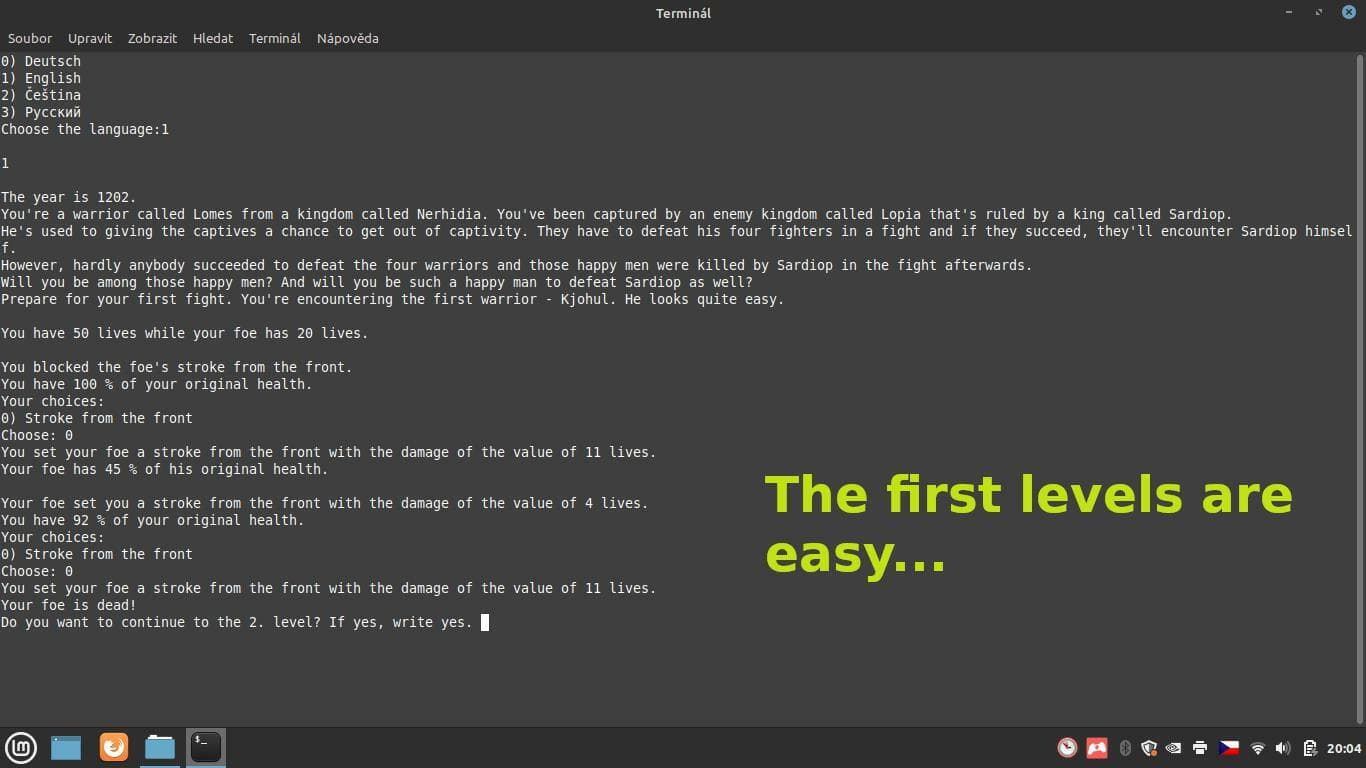Click "You blocked the foe's stroke" line
This screenshot has height=768, width=1366.
pos(177,367)
